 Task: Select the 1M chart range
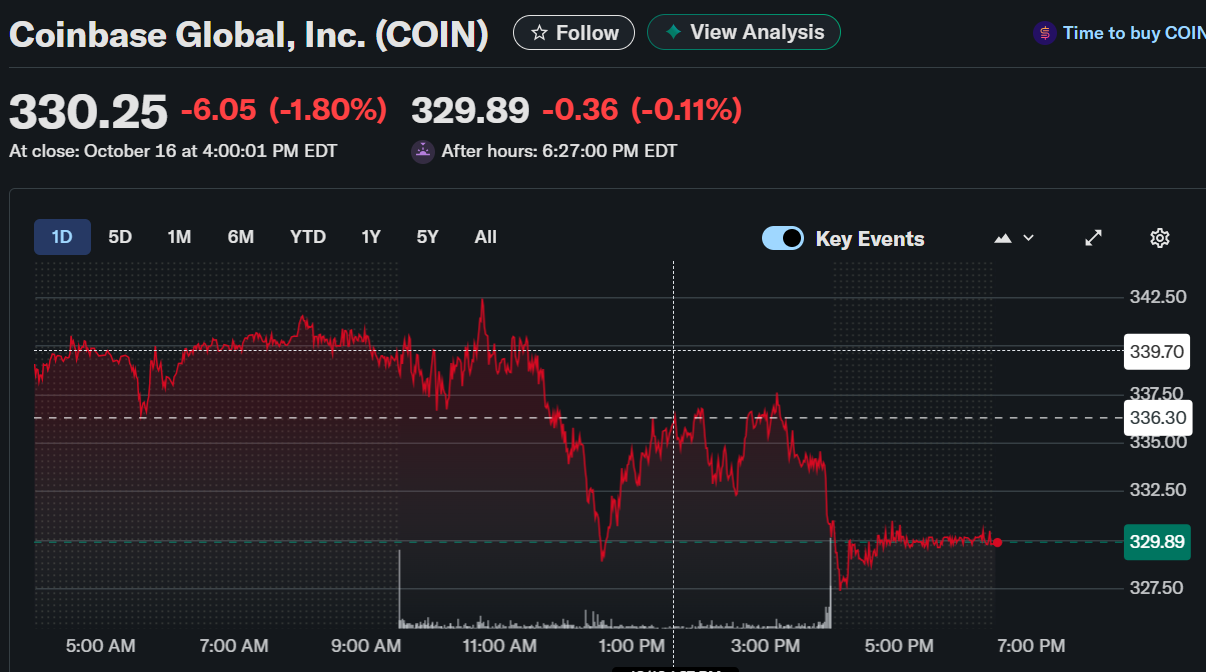pyautogui.click(x=179, y=237)
